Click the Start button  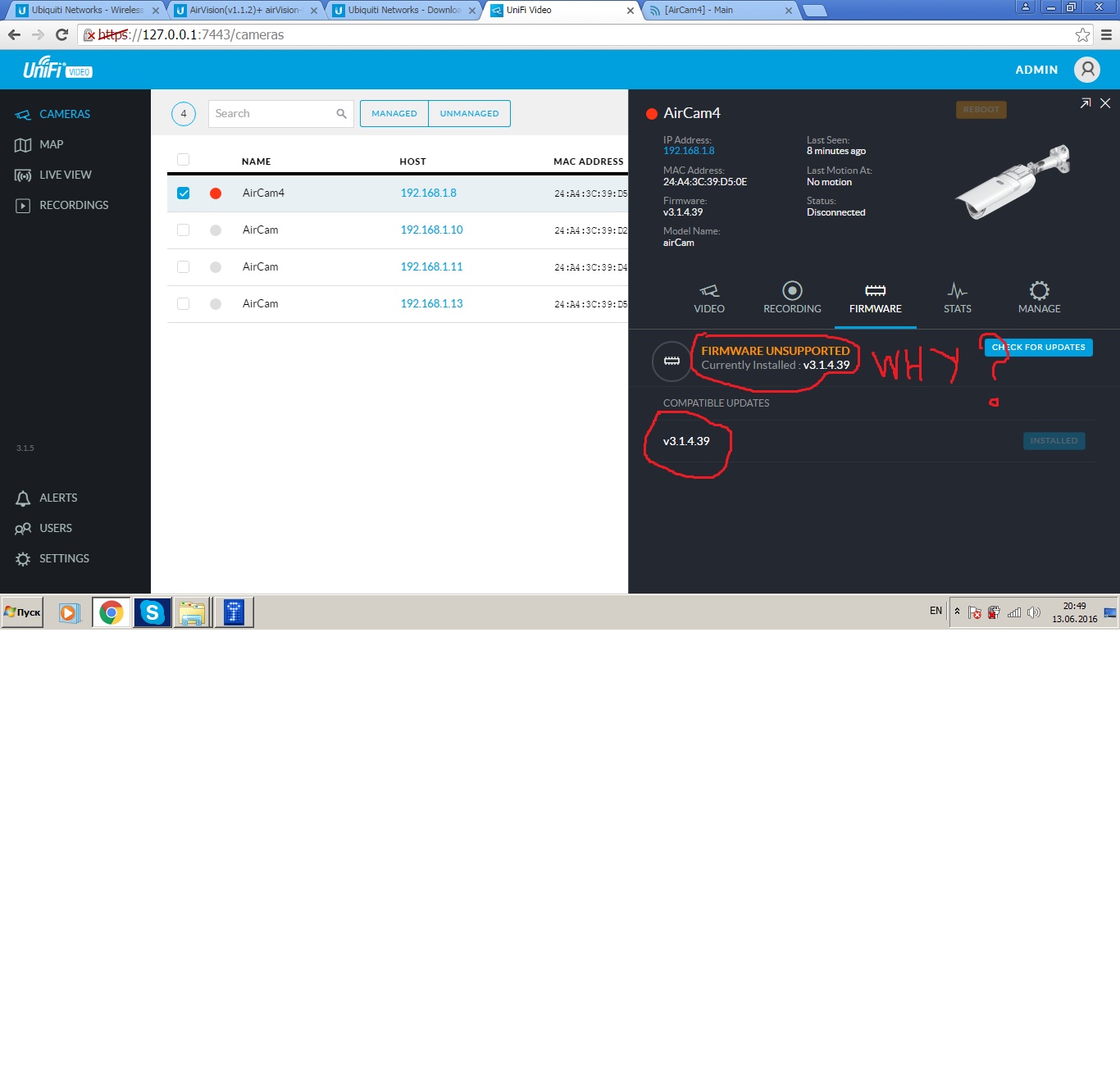pyautogui.click(x=22, y=612)
